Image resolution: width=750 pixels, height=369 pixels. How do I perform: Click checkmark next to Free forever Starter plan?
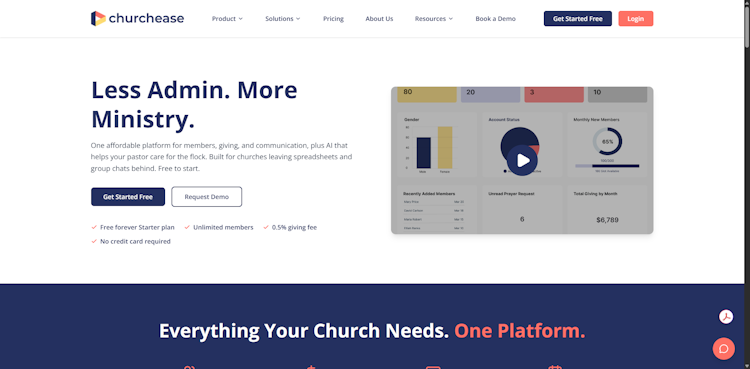click(94, 227)
